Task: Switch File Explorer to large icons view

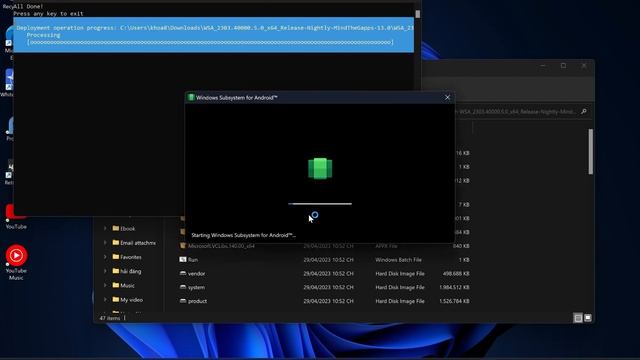Action: tap(588, 318)
